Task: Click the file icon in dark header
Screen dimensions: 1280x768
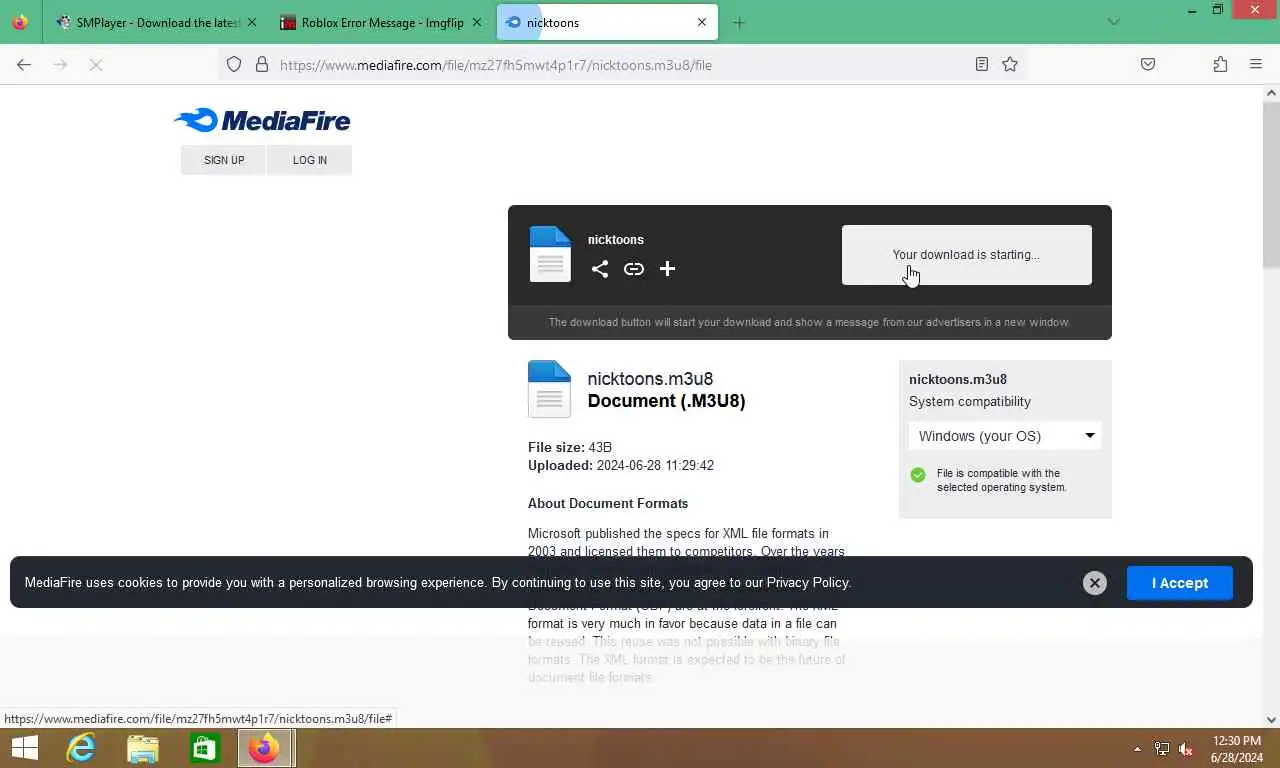Action: [x=550, y=254]
